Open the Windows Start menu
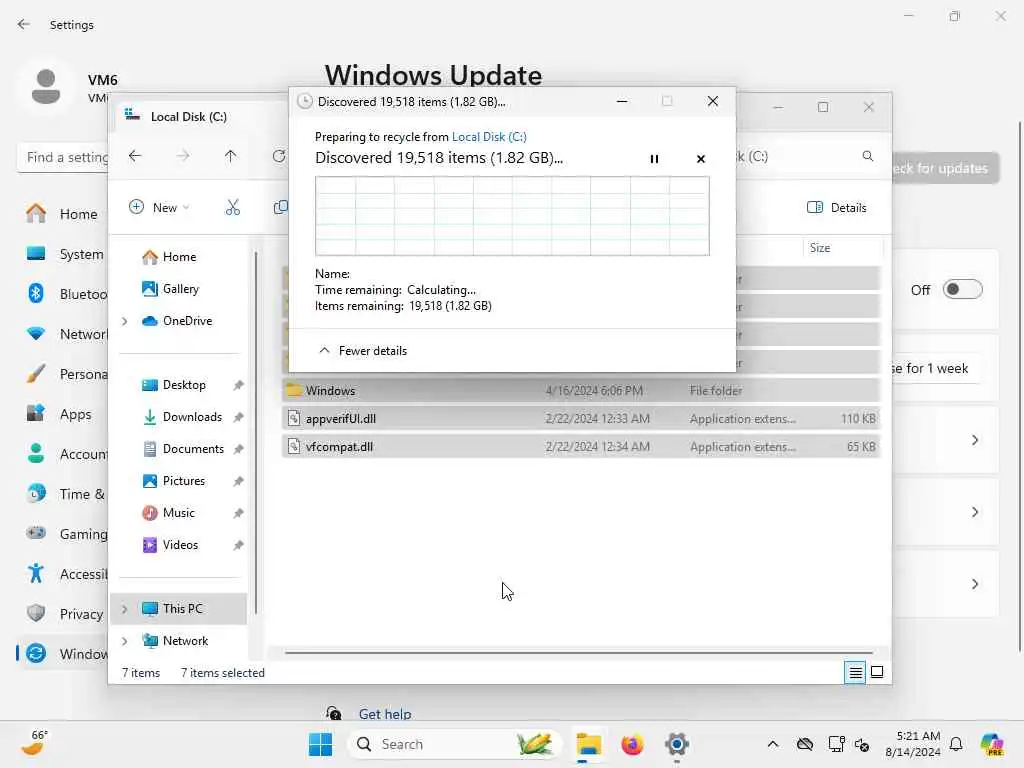 point(320,744)
